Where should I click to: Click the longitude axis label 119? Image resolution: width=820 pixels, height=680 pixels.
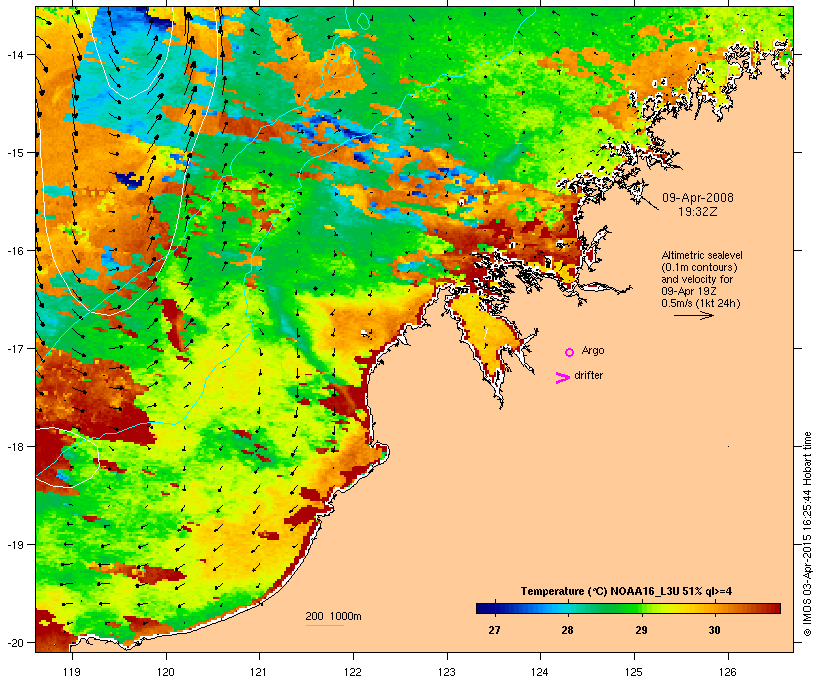[x=72, y=672]
